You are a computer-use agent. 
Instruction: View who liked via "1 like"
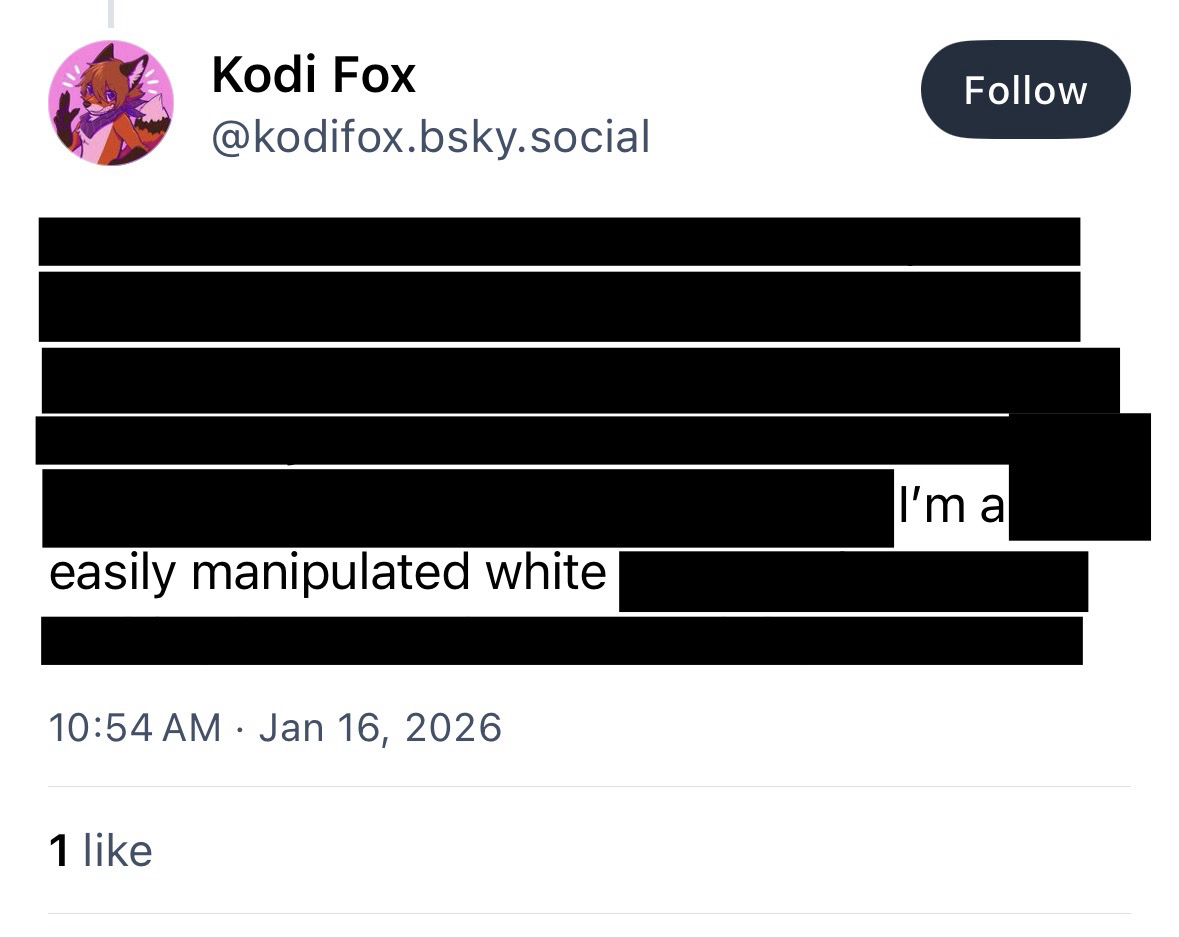pos(100,850)
